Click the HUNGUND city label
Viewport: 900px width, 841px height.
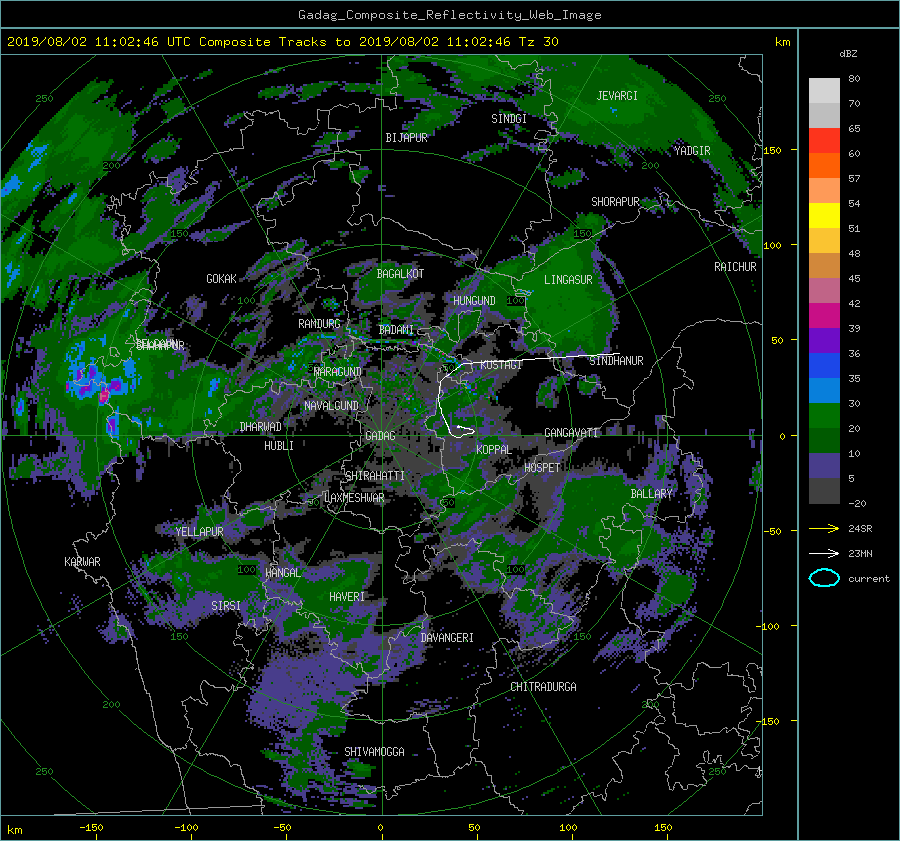474,301
